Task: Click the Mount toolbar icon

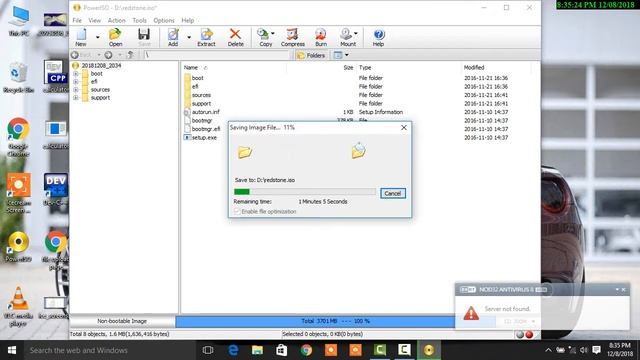Action: tap(347, 37)
